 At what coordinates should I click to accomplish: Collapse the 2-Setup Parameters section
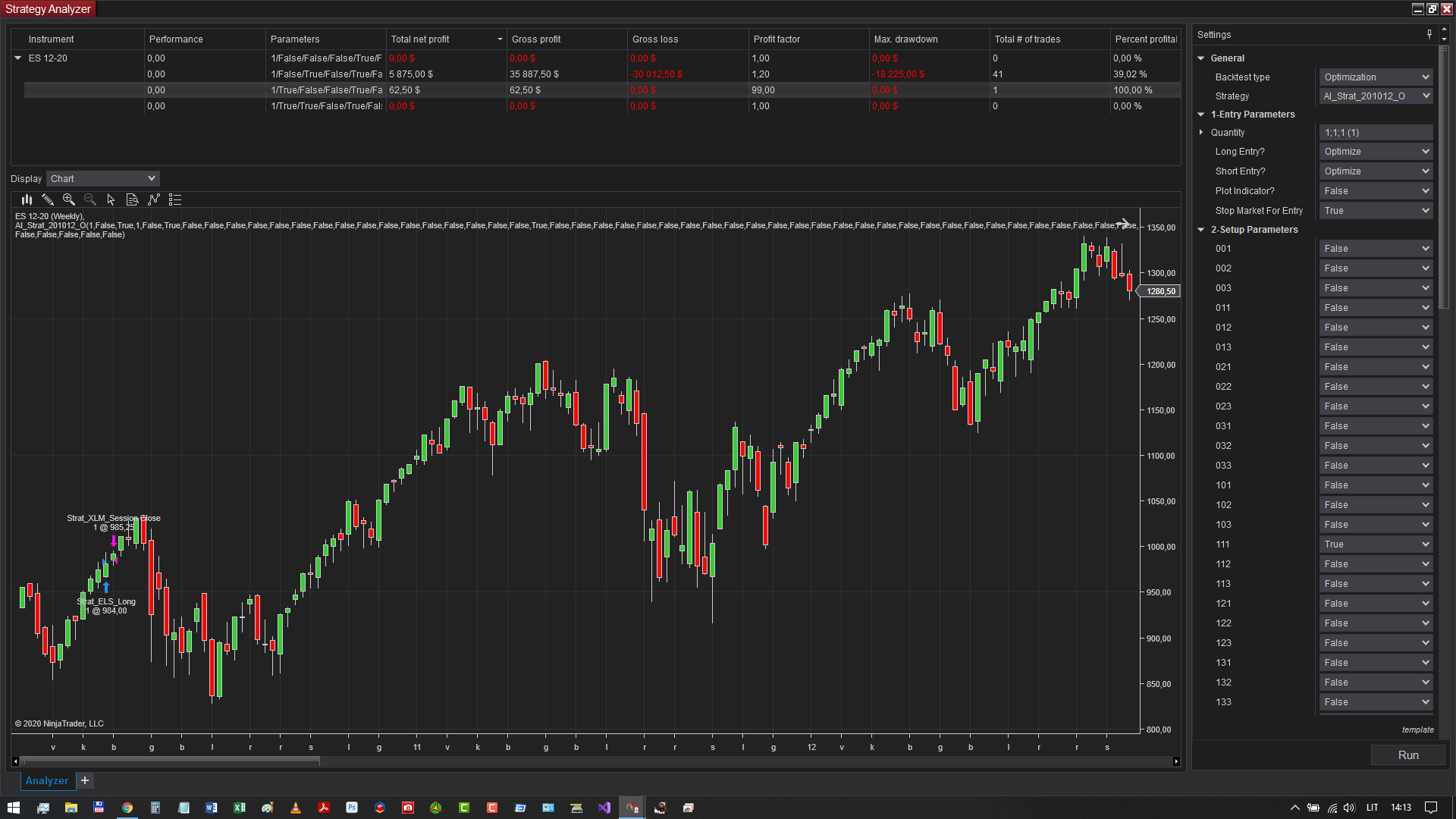[1201, 230]
